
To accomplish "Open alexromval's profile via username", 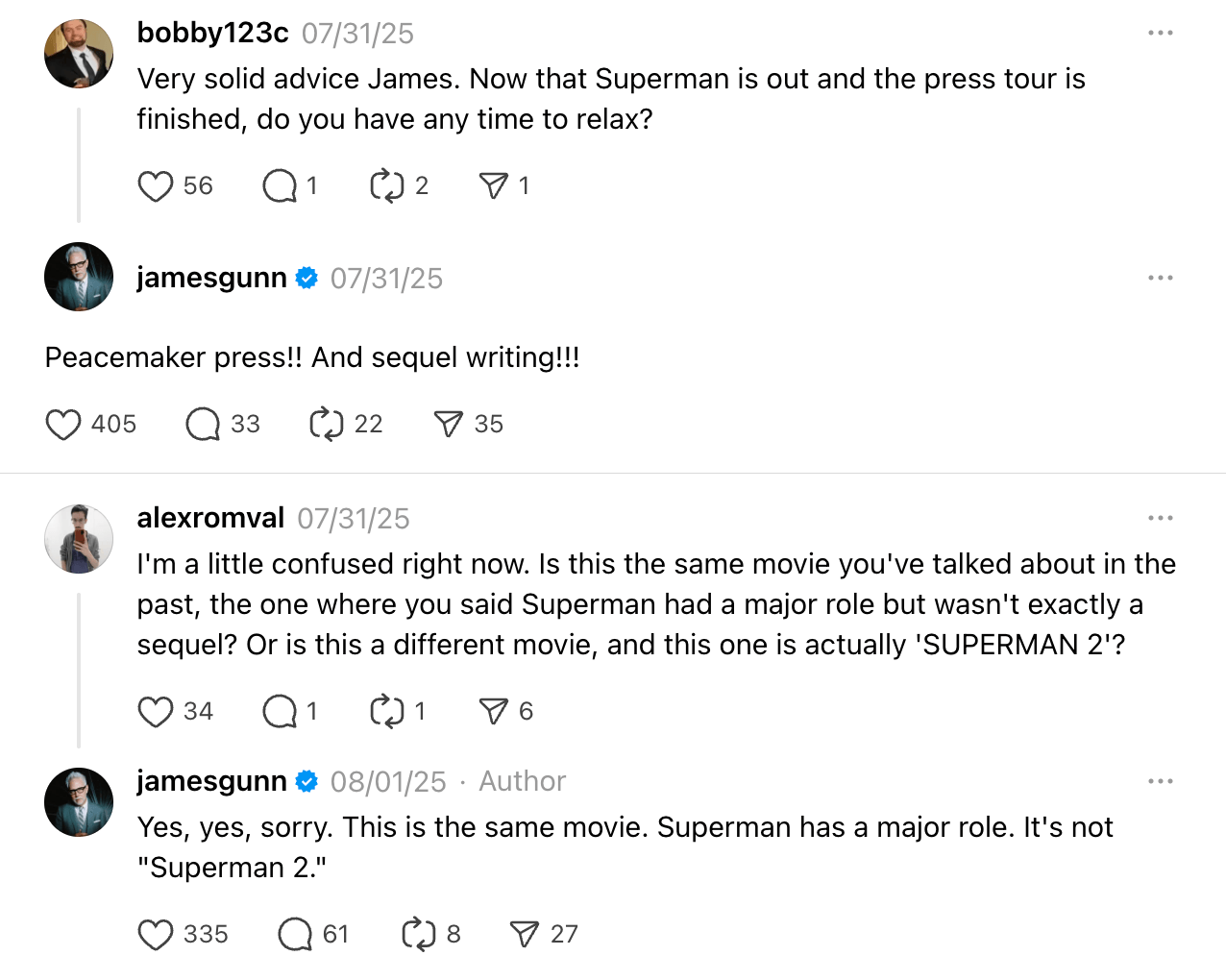I will point(210,519).
